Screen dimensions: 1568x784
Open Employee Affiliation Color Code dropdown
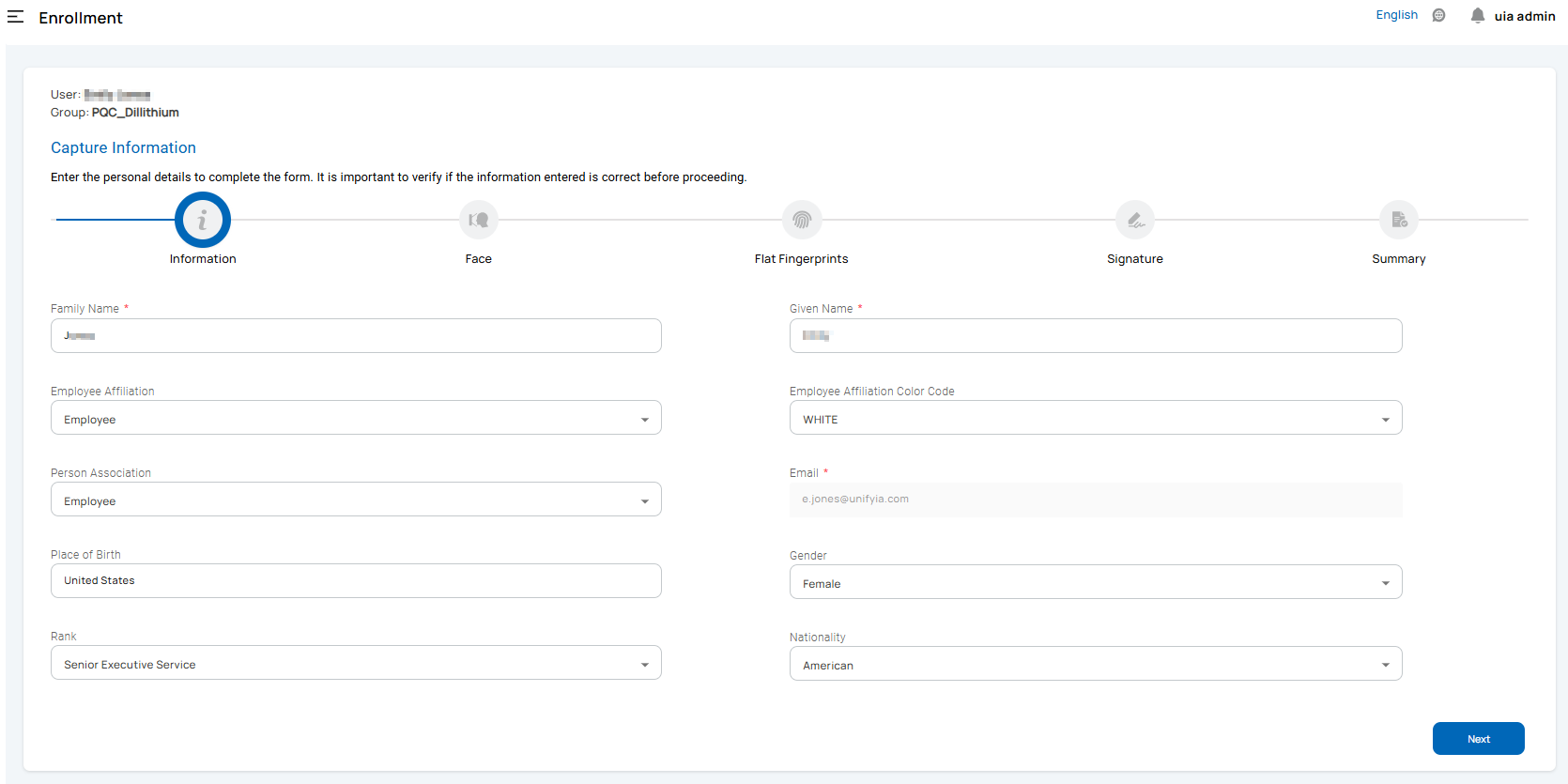point(1095,419)
